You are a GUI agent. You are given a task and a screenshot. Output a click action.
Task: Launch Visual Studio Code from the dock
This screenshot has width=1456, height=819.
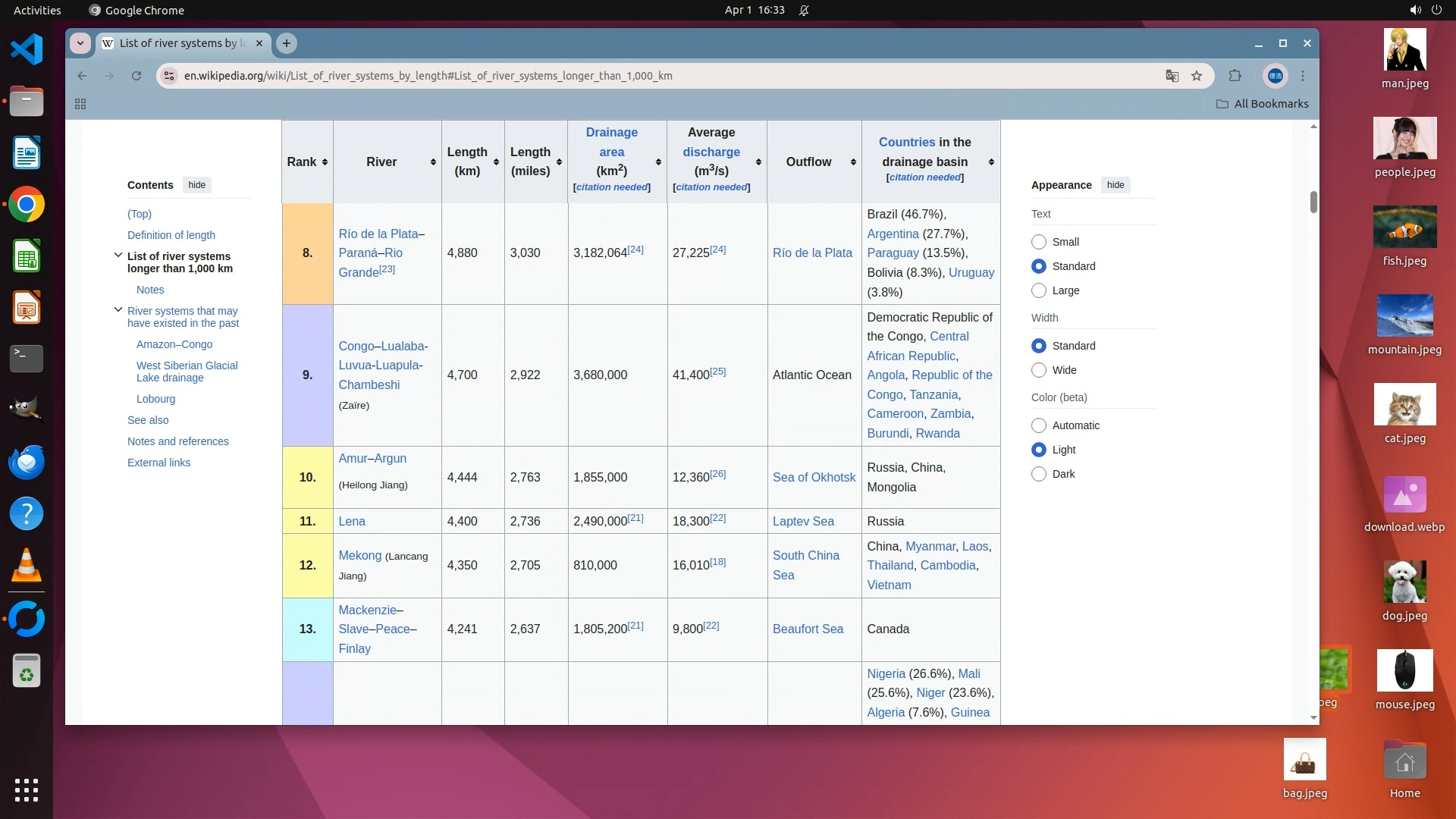[27, 50]
